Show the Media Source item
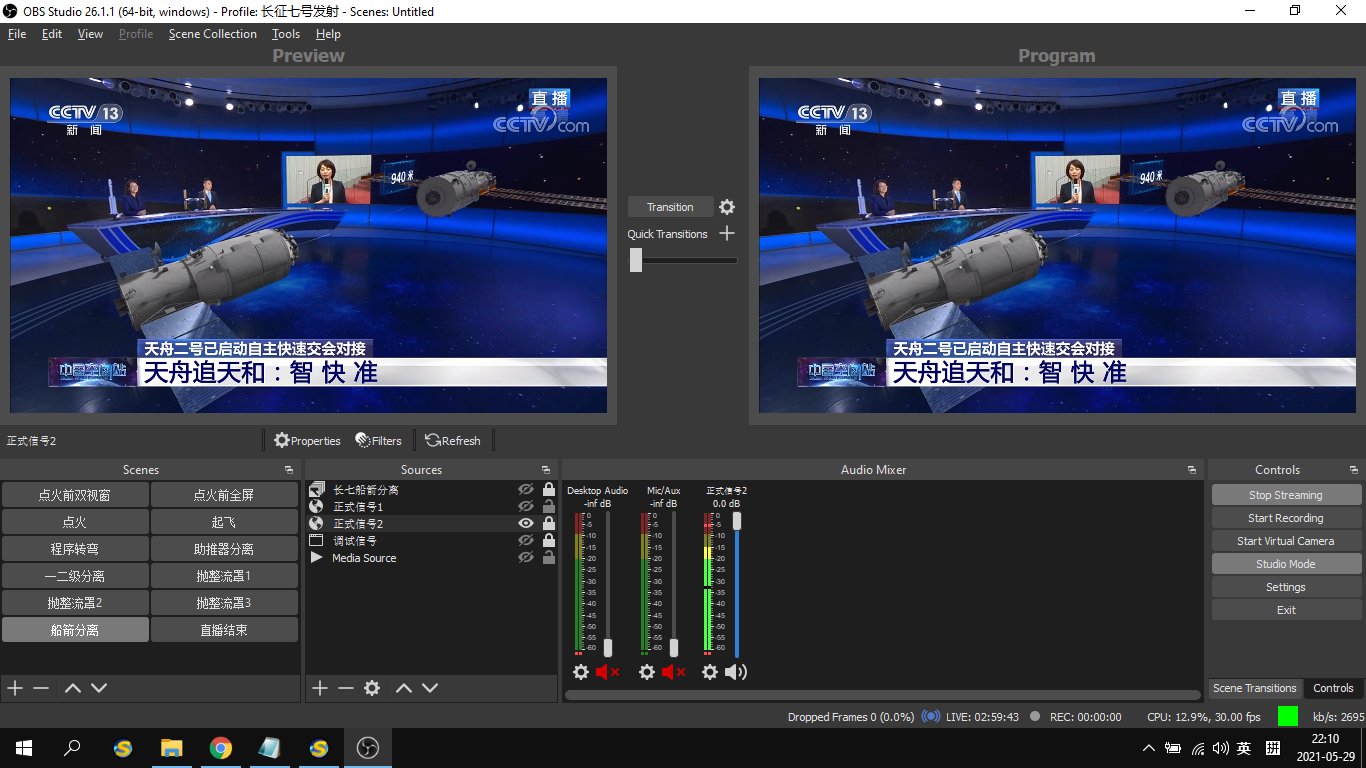This screenshot has width=1366, height=768. tap(526, 558)
